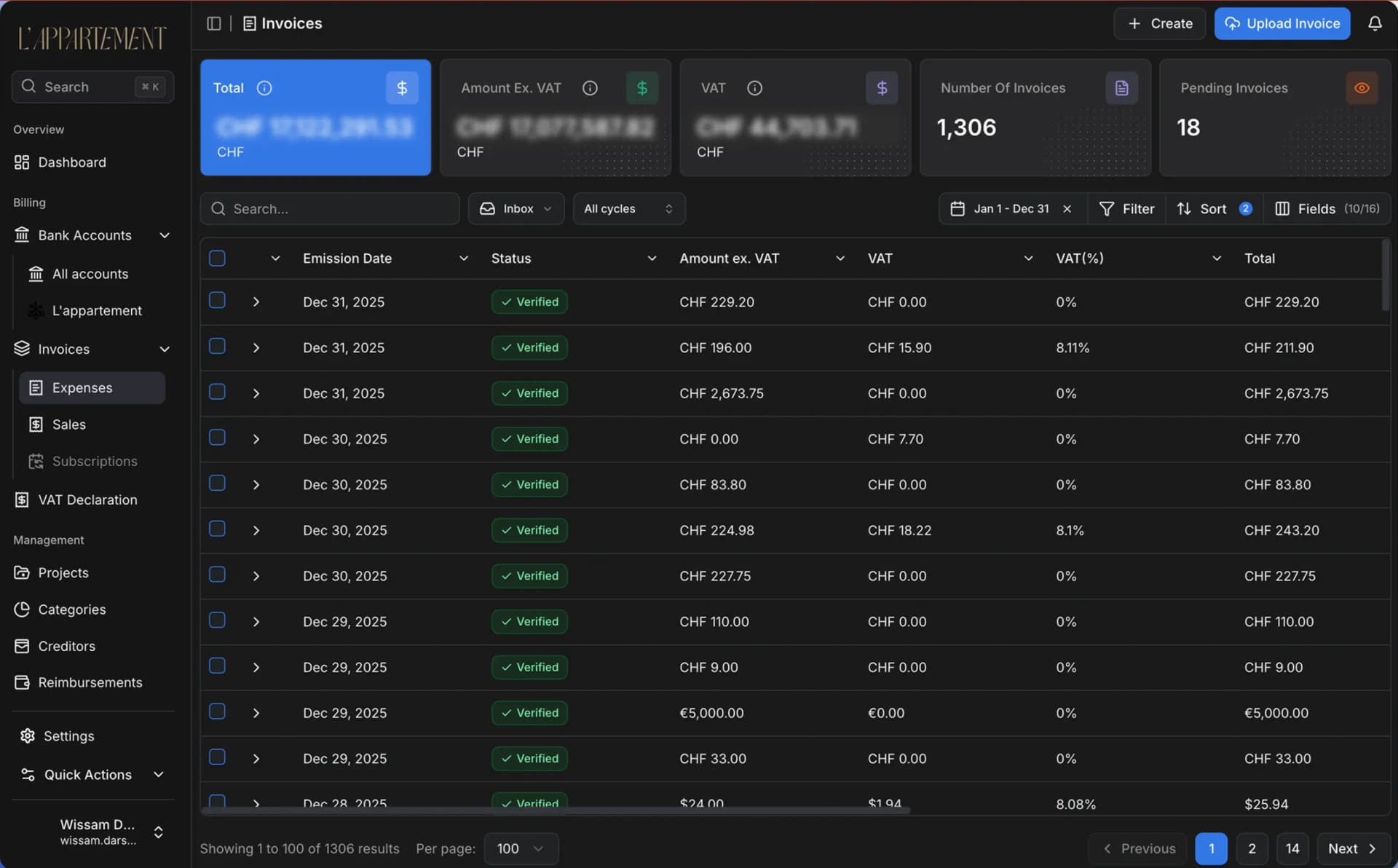Toggle the sidebar collapse icon
The width and height of the screenshot is (1398, 868).
[213, 23]
